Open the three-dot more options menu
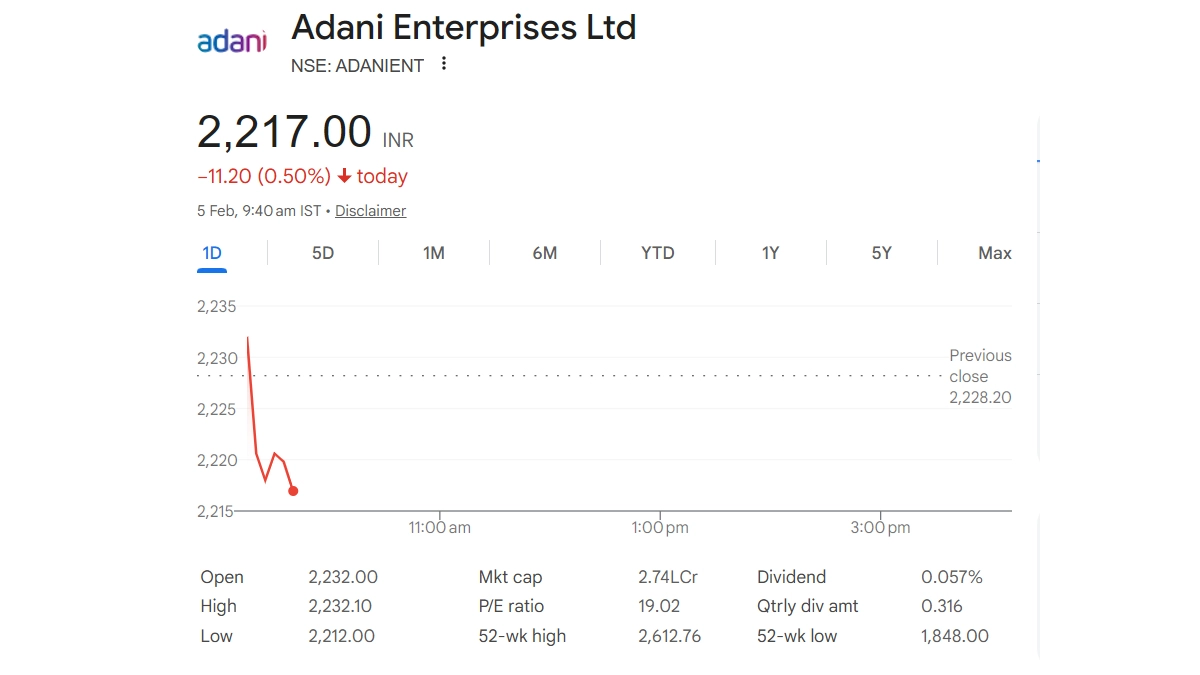Image resolution: width=1200 pixels, height=675 pixels. [444, 64]
